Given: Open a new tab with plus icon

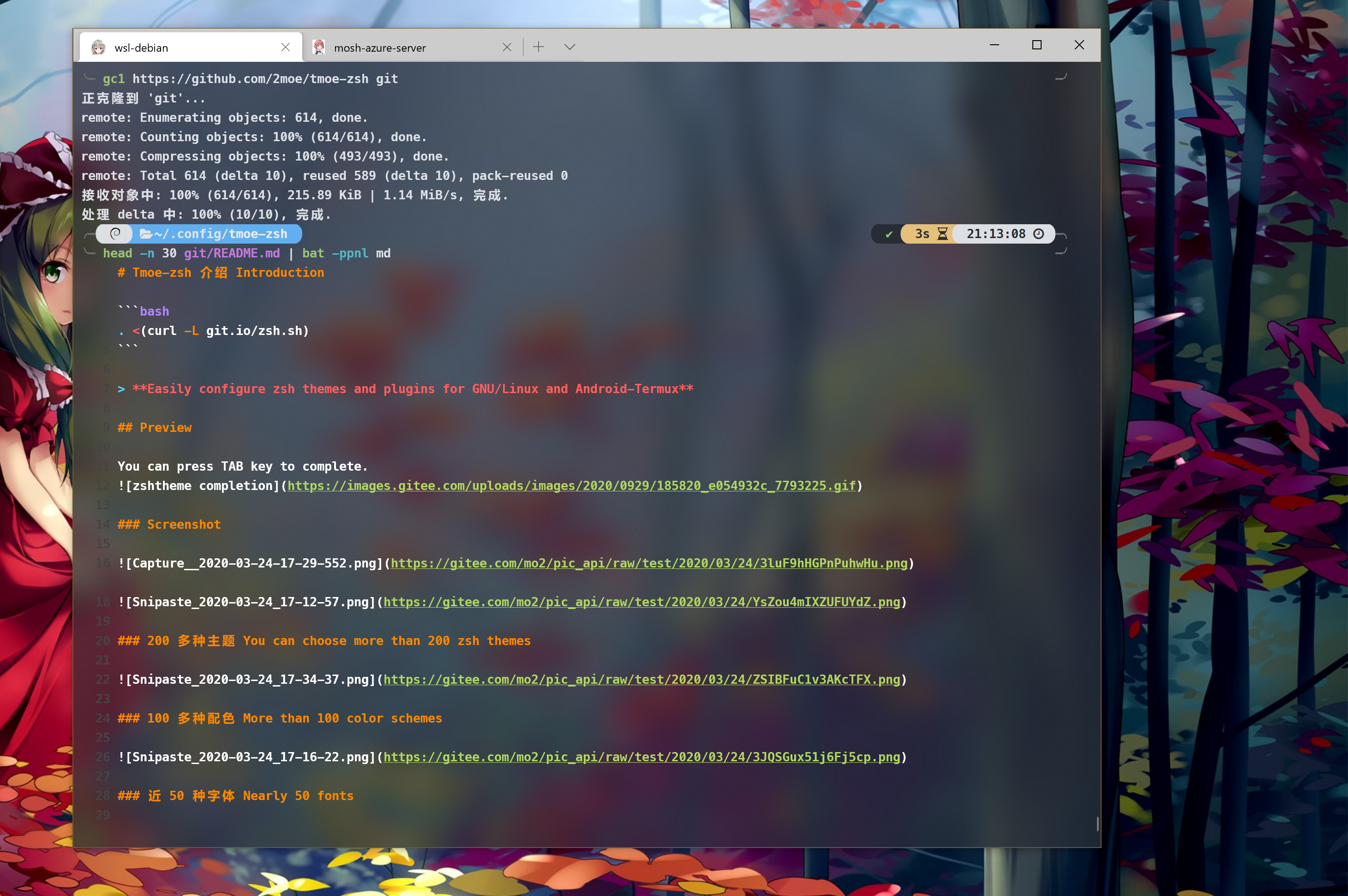Looking at the screenshot, I should pyautogui.click(x=538, y=47).
